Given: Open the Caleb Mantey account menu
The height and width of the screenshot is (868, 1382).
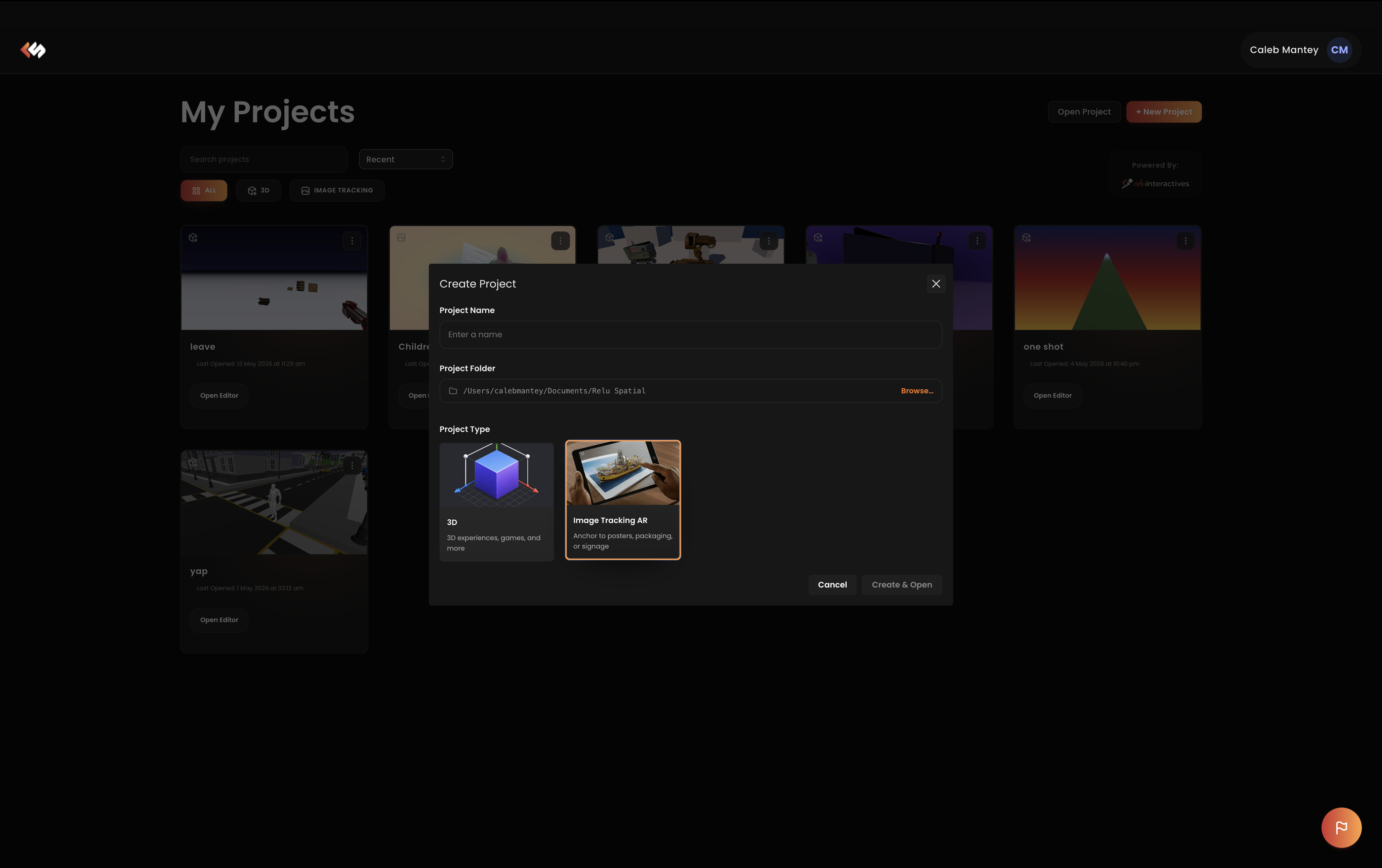Looking at the screenshot, I should pyautogui.click(x=1300, y=50).
